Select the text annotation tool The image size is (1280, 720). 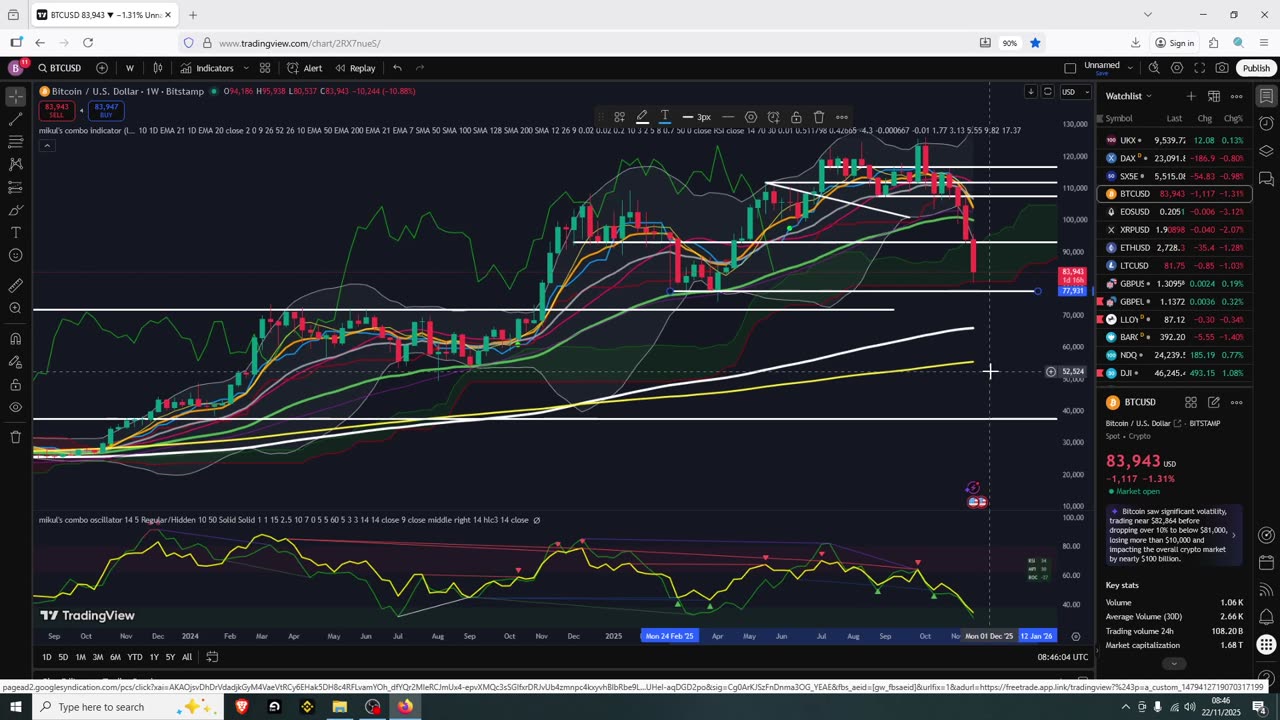pos(15,233)
